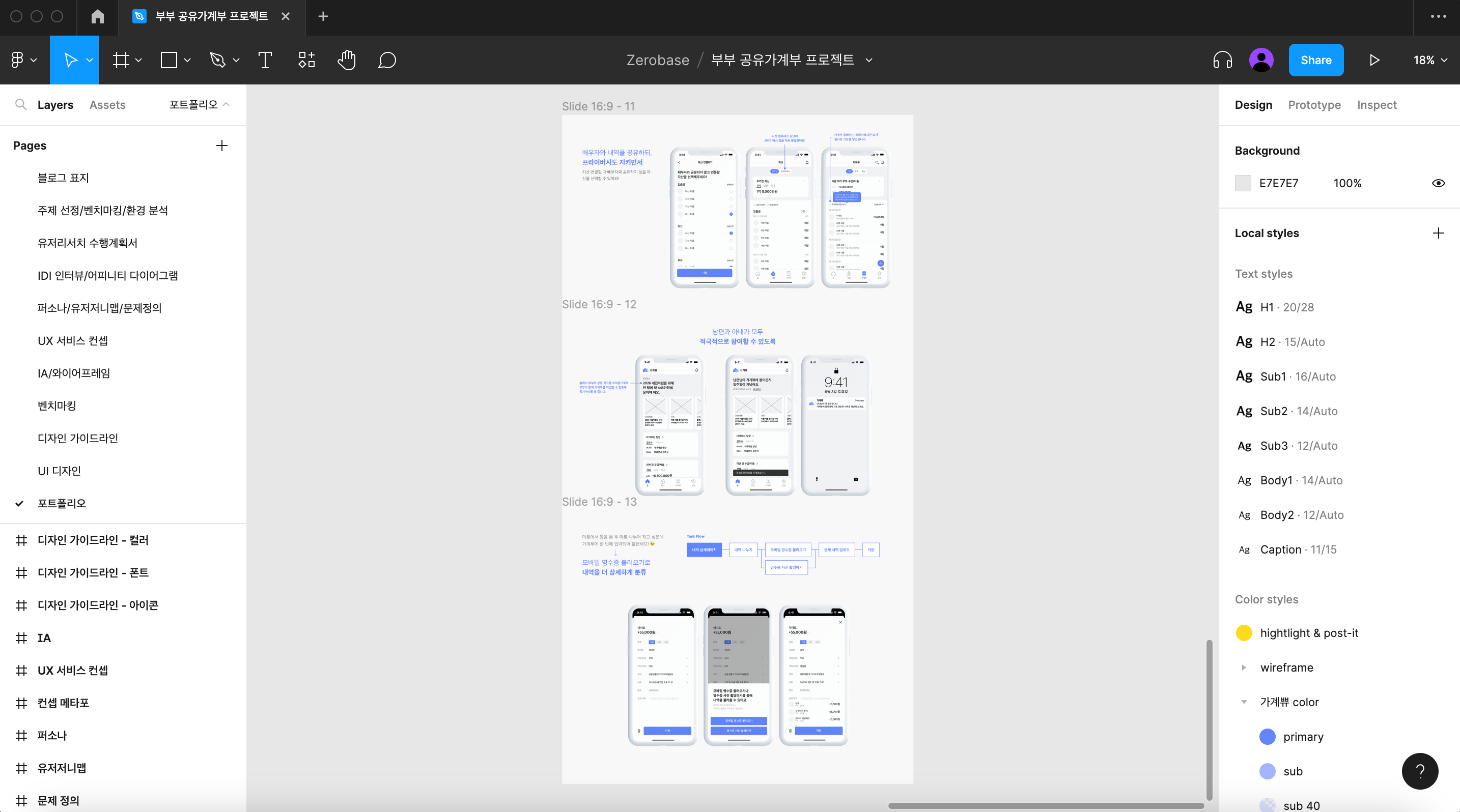Select the Slide 16:9 - 13 frame label
1460x812 pixels.
point(599,502)
